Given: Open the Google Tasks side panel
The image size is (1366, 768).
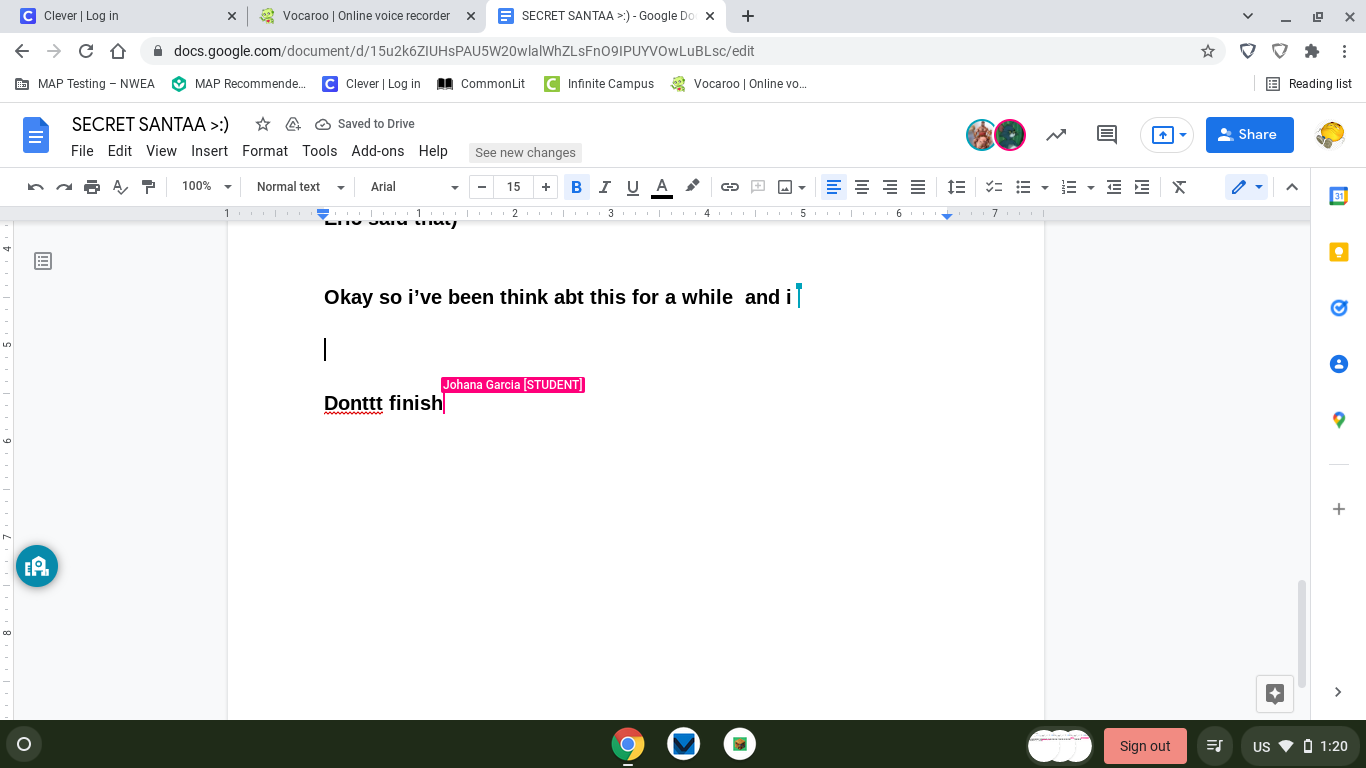Looking at the screenshot, I should (x=1339, y=308).
